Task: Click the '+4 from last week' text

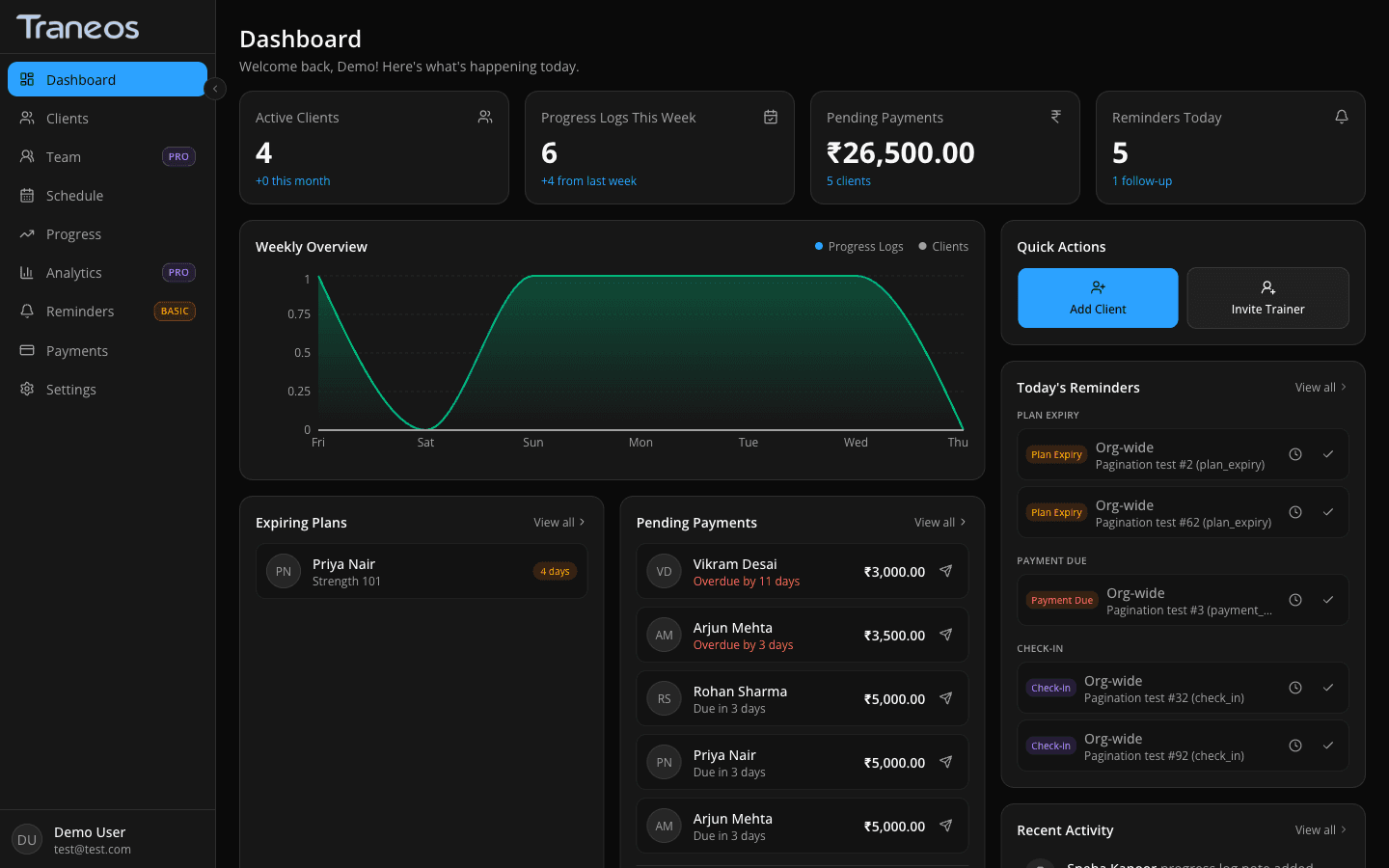Action: tap(588, 180)
